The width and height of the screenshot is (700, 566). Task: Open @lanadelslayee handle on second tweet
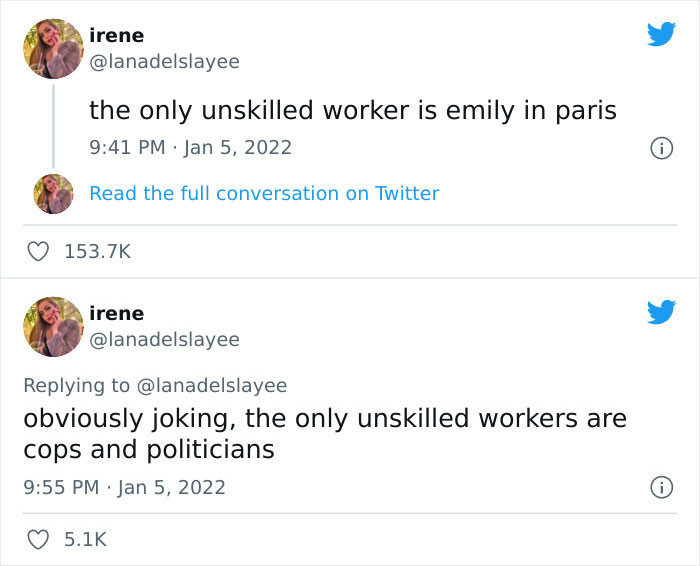point(164,340)
